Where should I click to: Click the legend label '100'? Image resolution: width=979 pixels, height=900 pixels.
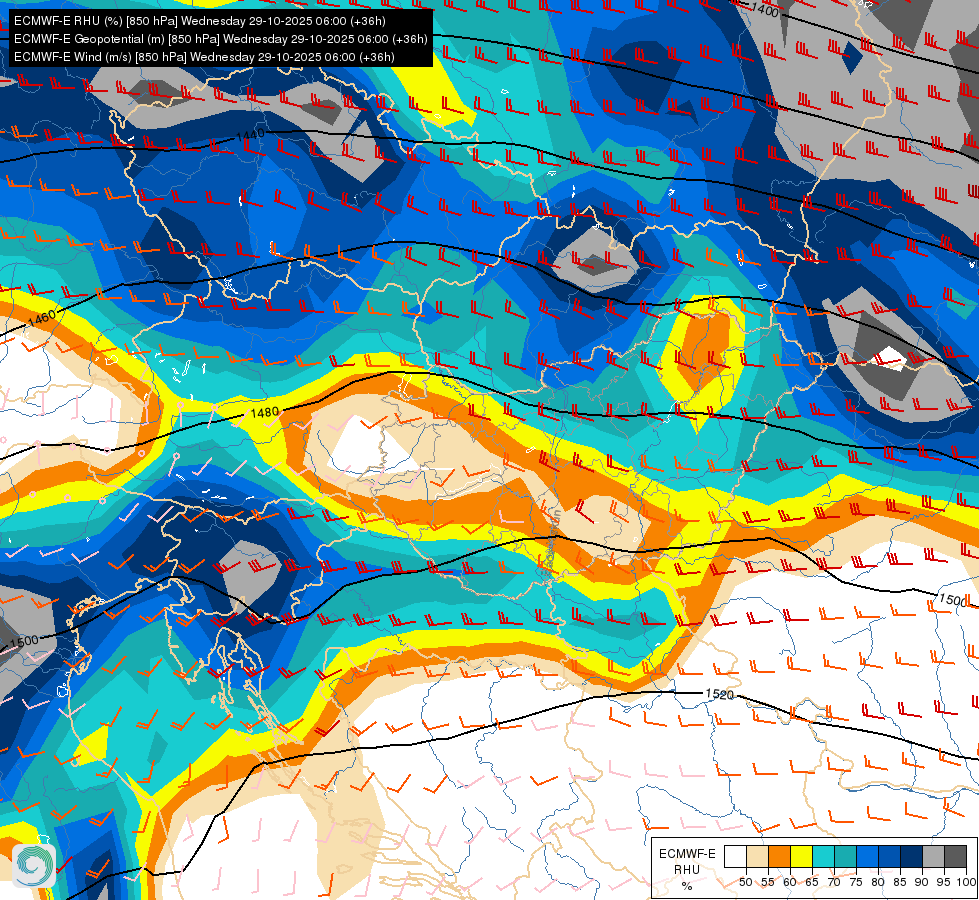[966, 882]
